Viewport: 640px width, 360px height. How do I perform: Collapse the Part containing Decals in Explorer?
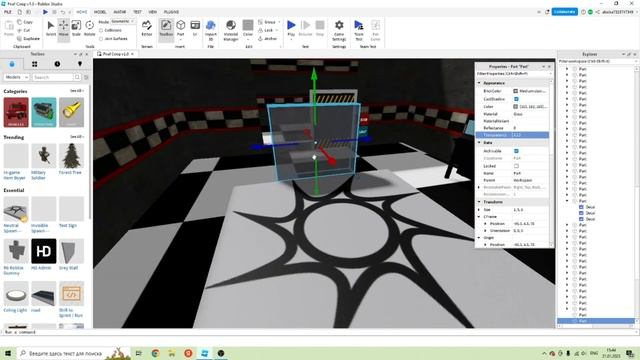tap(567, 201)
